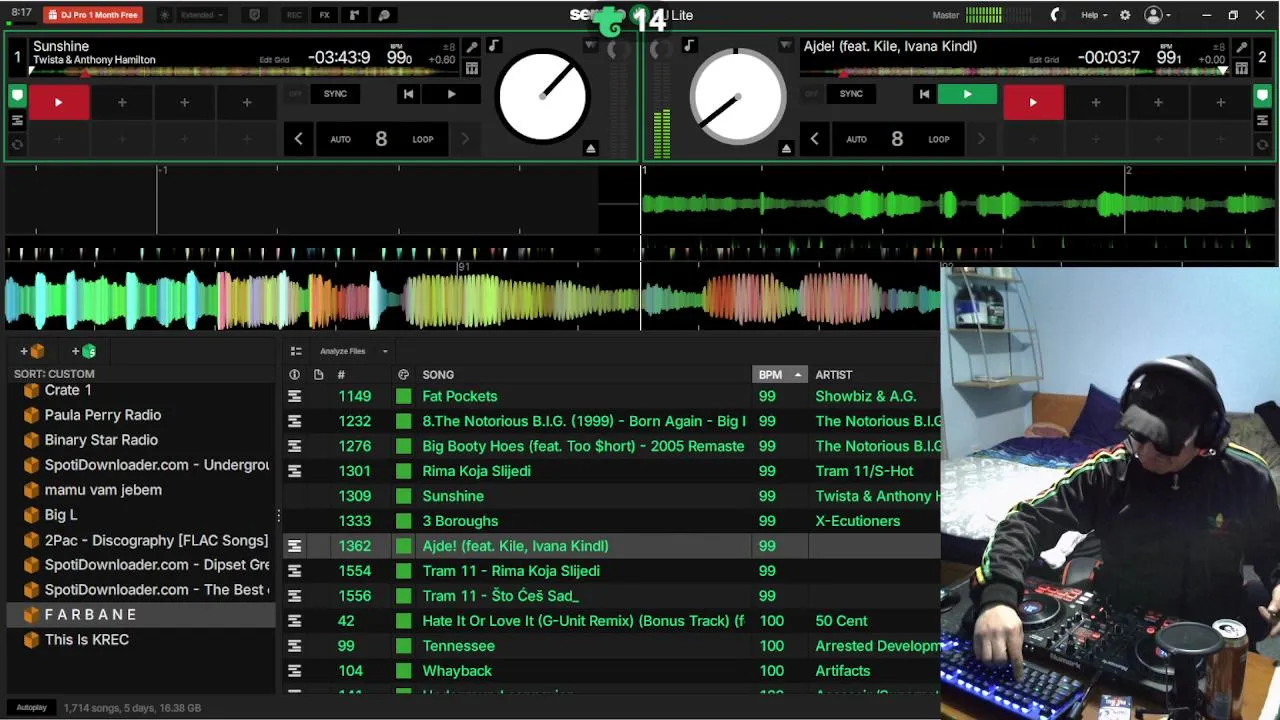
Task: Add a new smart crate
Action: pos(84,351)
